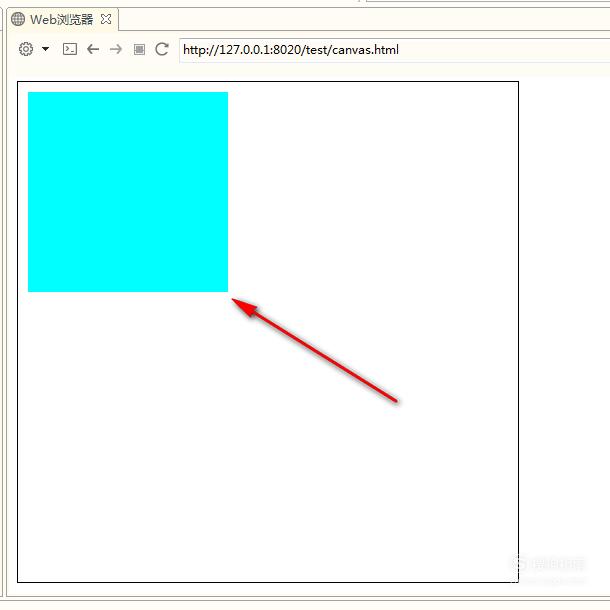Screen dimensions: 610x610
Task: Go forward using the right arrow
Action: pos(116,49)
